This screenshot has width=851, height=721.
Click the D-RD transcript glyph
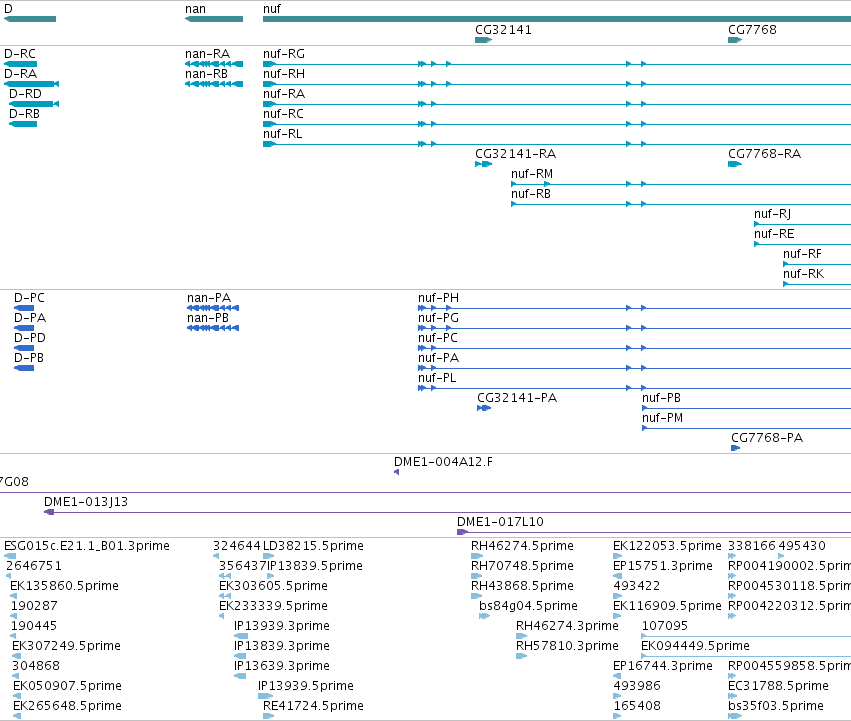point(34,104)
